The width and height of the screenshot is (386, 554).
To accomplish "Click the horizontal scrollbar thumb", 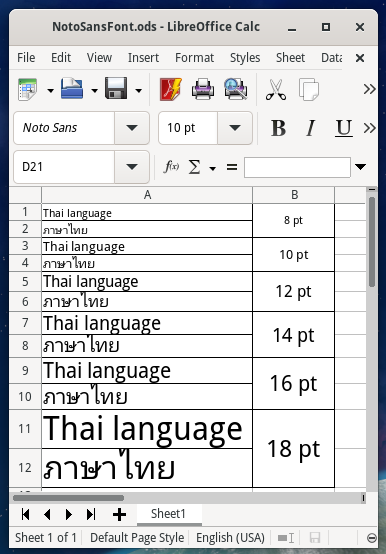I will coord(69,498).
